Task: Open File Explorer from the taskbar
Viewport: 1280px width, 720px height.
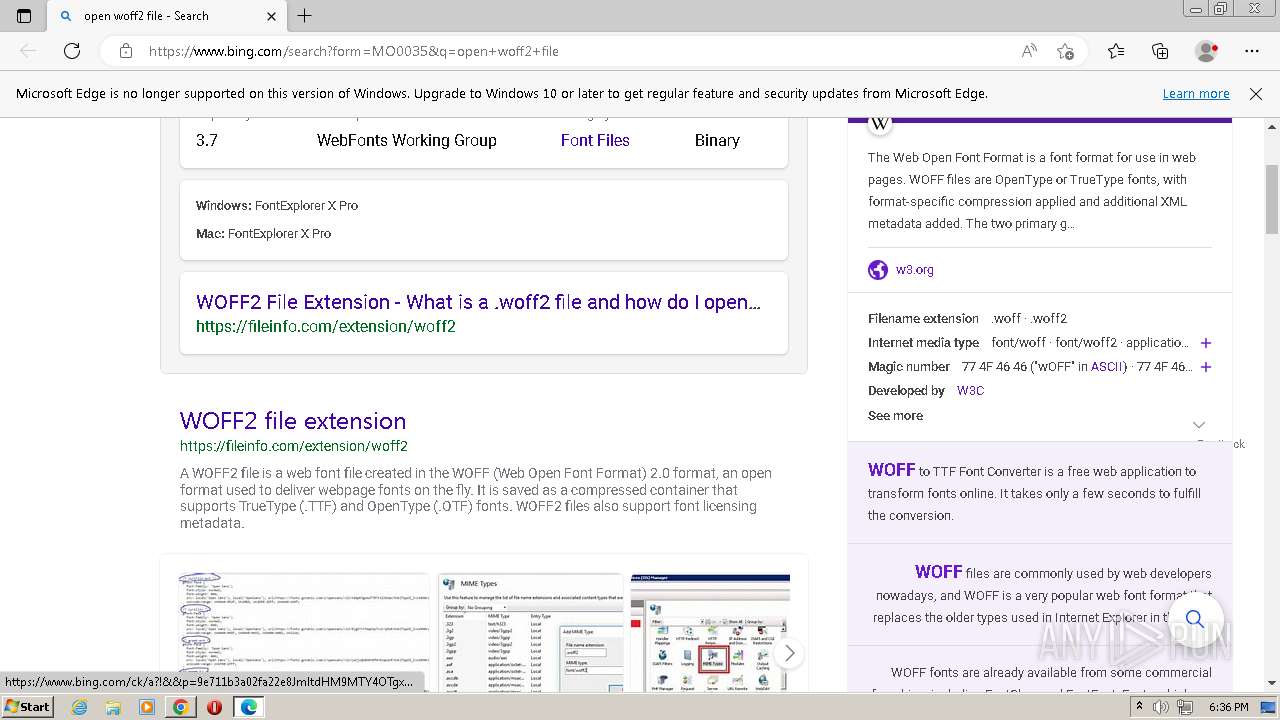Action: (113, 707)
